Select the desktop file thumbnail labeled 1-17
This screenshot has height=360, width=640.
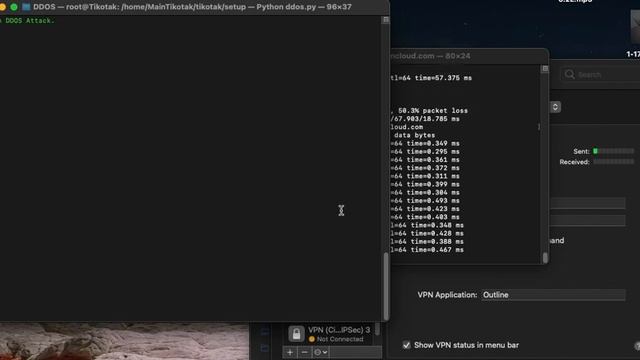click(635, 27)
